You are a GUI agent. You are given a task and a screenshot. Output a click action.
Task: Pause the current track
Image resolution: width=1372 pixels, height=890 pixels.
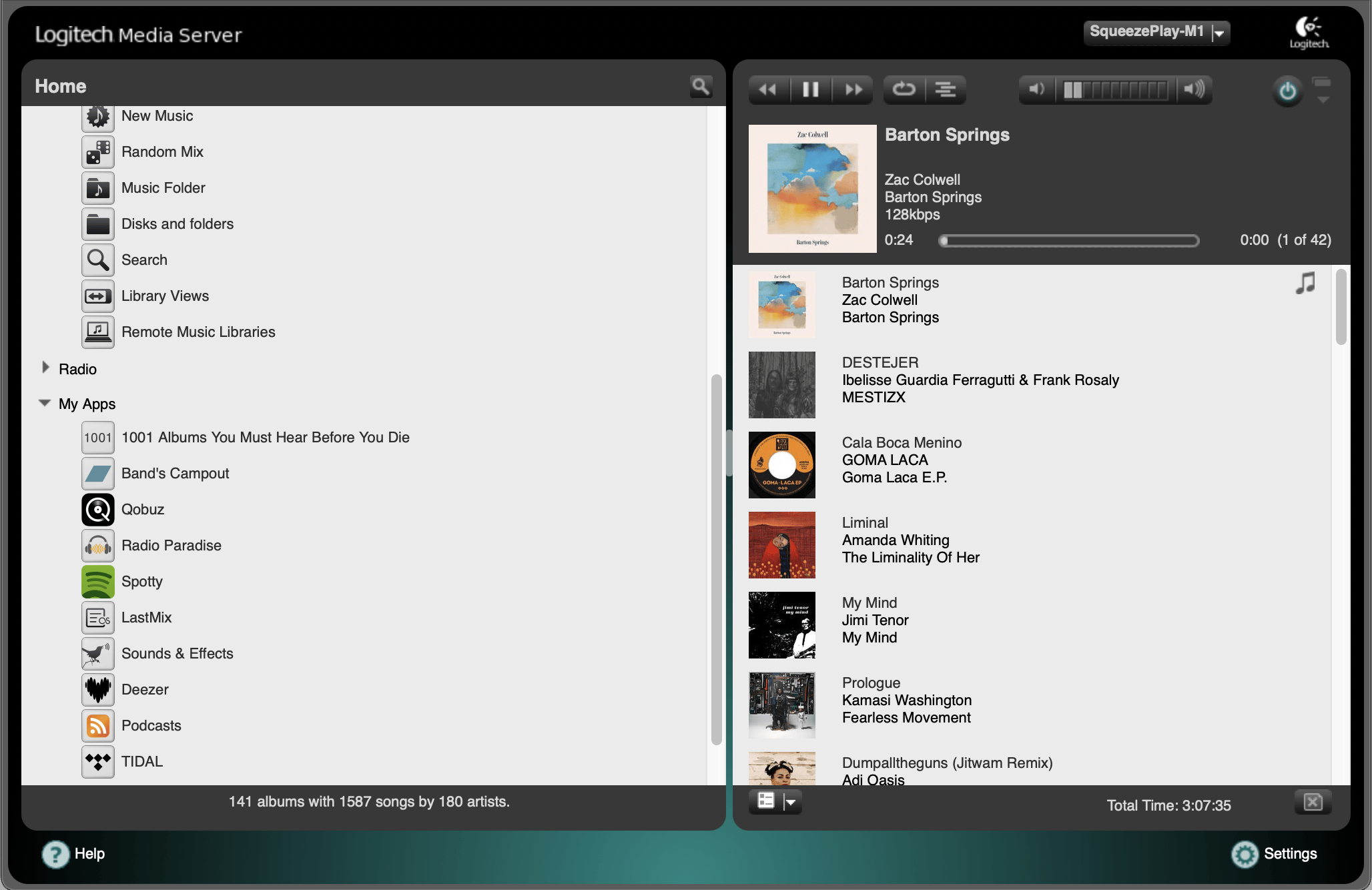810,89
